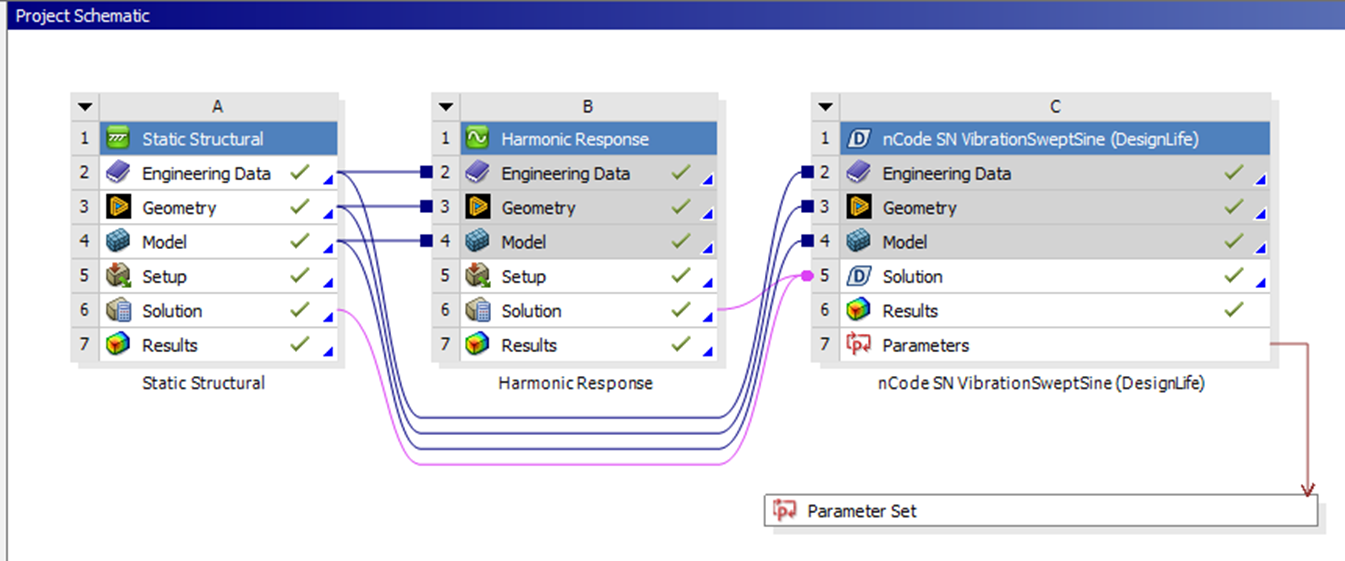The image size is (1345, 561).
Task: Click the Results icon in nCode system
Action: [x=858, y=311]
